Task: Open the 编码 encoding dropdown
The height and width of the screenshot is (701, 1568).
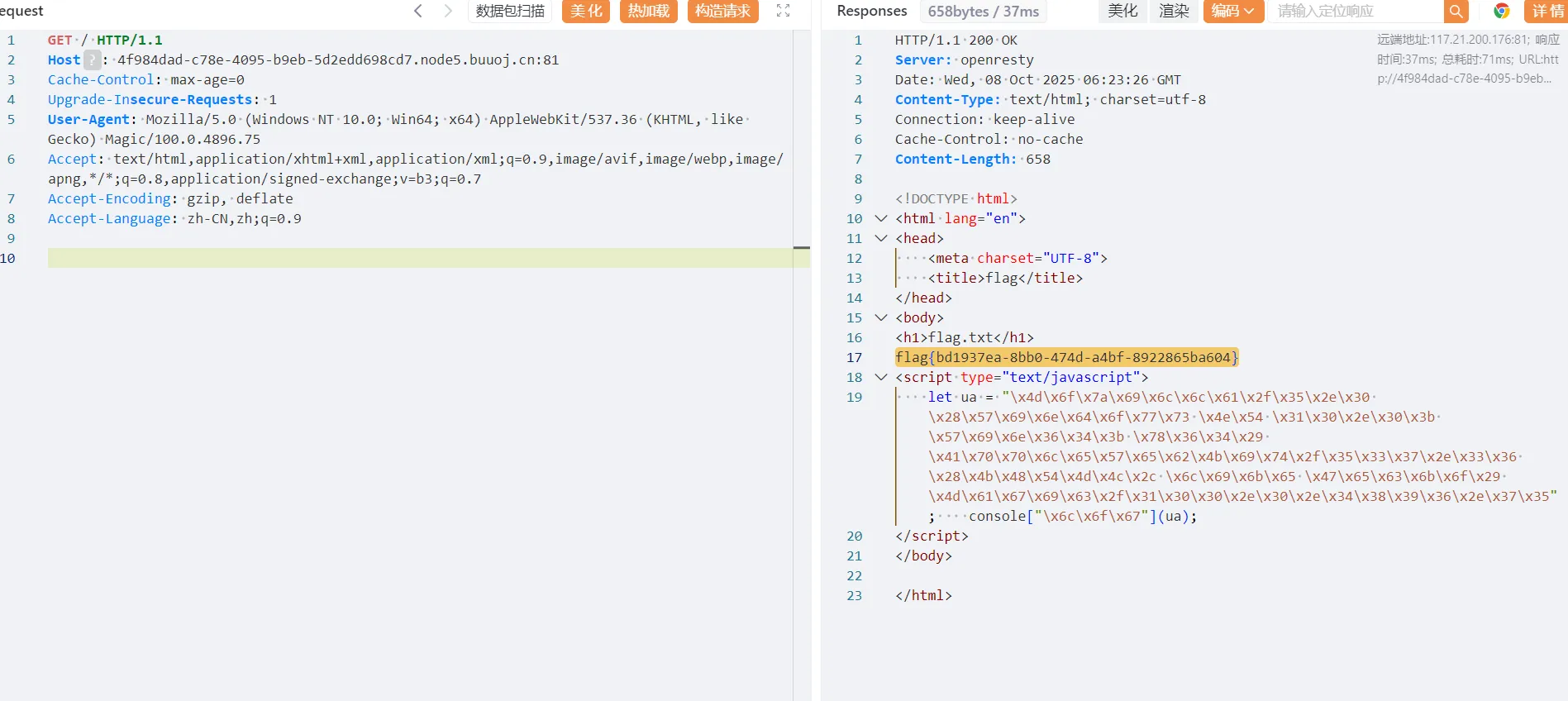Action: pyautogui.click(x=1232, y=12)
